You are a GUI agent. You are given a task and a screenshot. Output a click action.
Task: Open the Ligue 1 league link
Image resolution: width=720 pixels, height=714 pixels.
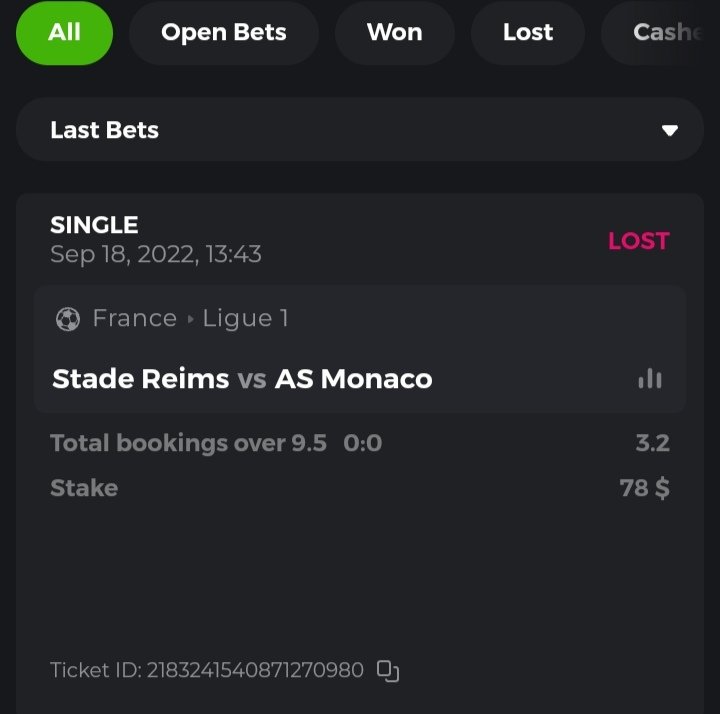tap(245, 318)
